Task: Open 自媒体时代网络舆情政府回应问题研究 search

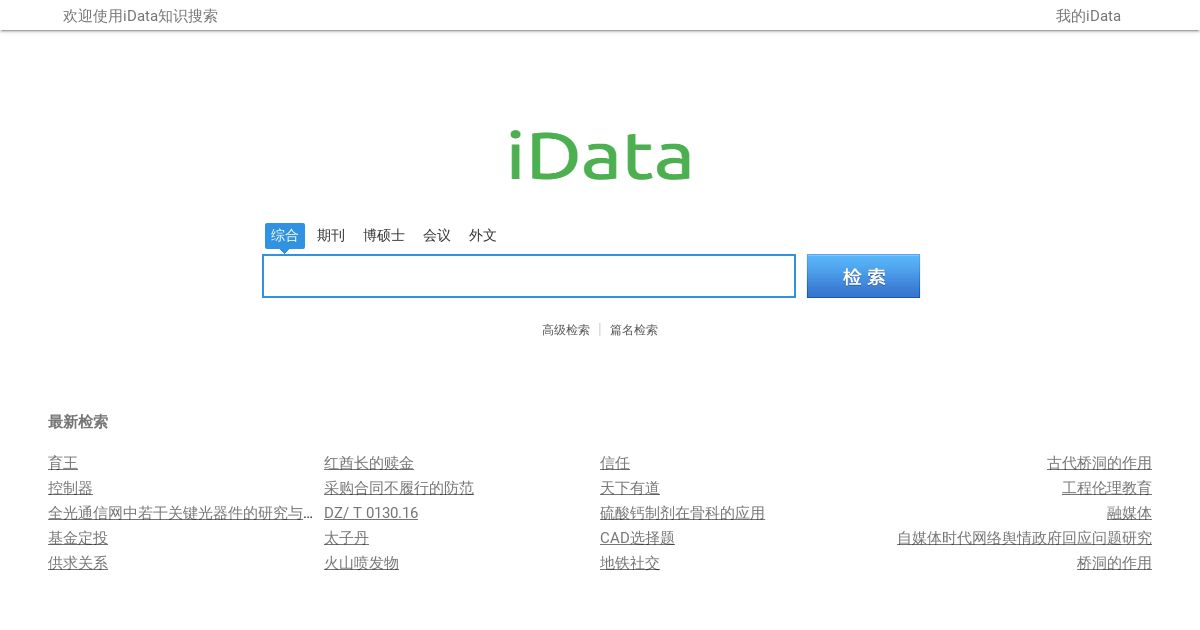Action: pyautogui.click(x=1024, y=538)
